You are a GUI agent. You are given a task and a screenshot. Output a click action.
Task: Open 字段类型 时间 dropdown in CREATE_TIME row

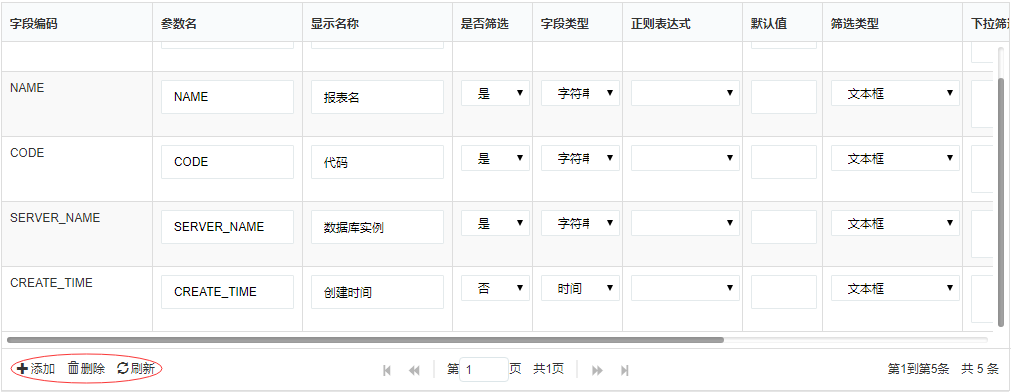(x=580, y=288)
